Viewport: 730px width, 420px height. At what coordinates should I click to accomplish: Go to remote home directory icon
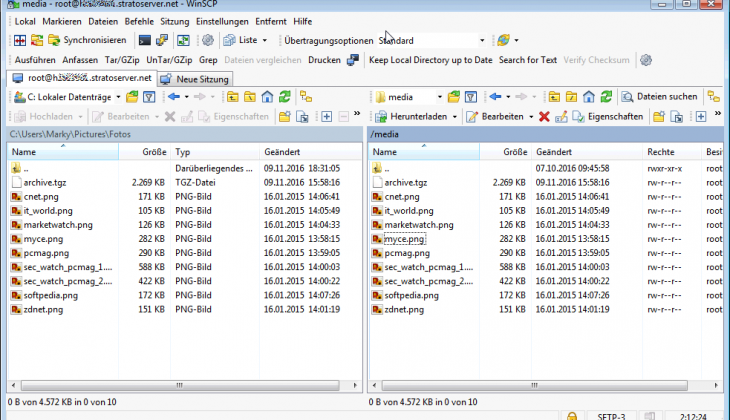coord(590,97)
